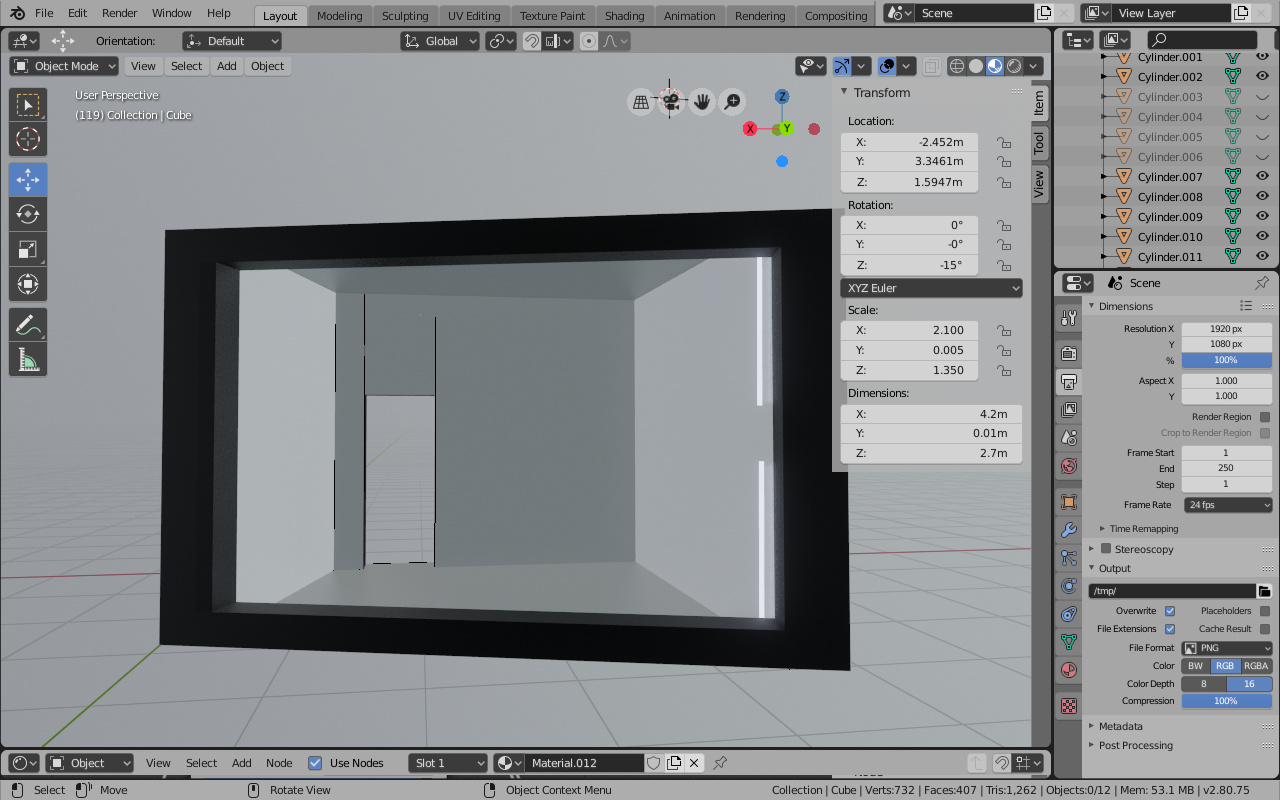Switch to orthographic grid view icon
The image size is (1280, 800).
tap(641, 101)
